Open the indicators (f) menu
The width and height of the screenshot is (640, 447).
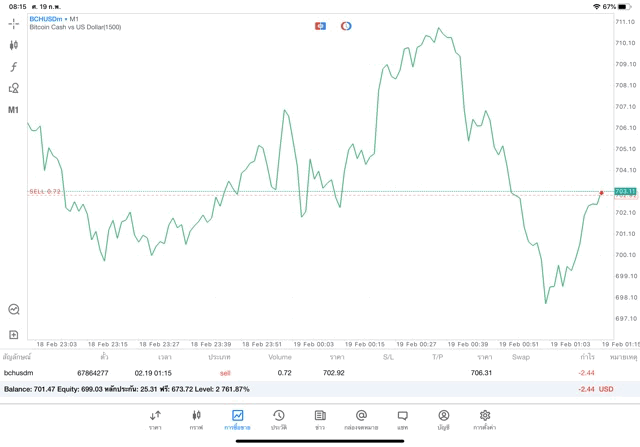[x=14, y=67]
